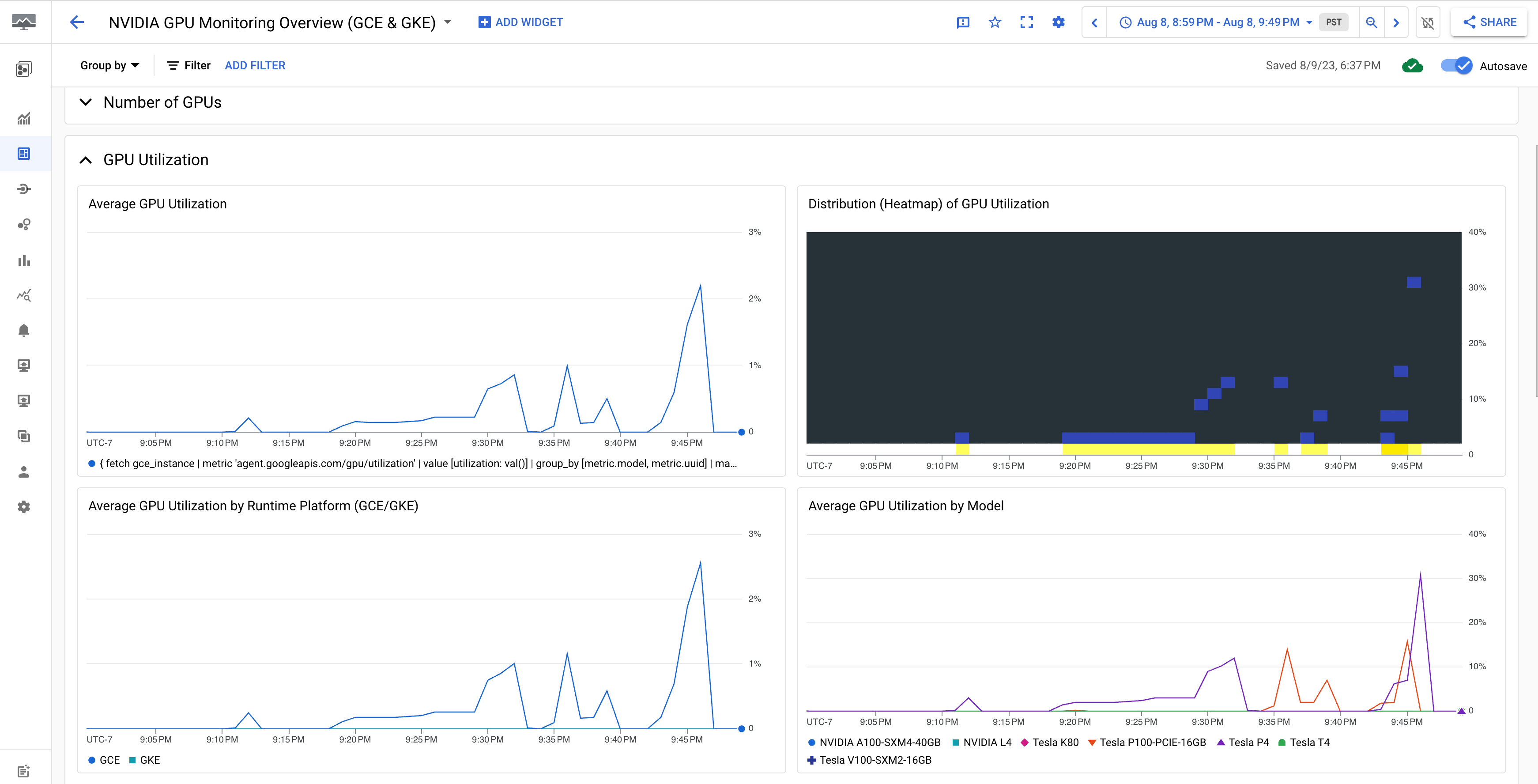The height and width of the screenshot is (784, 1538).
Task: Click the dashboard settings gear icon
Action: pos(1059,22)
